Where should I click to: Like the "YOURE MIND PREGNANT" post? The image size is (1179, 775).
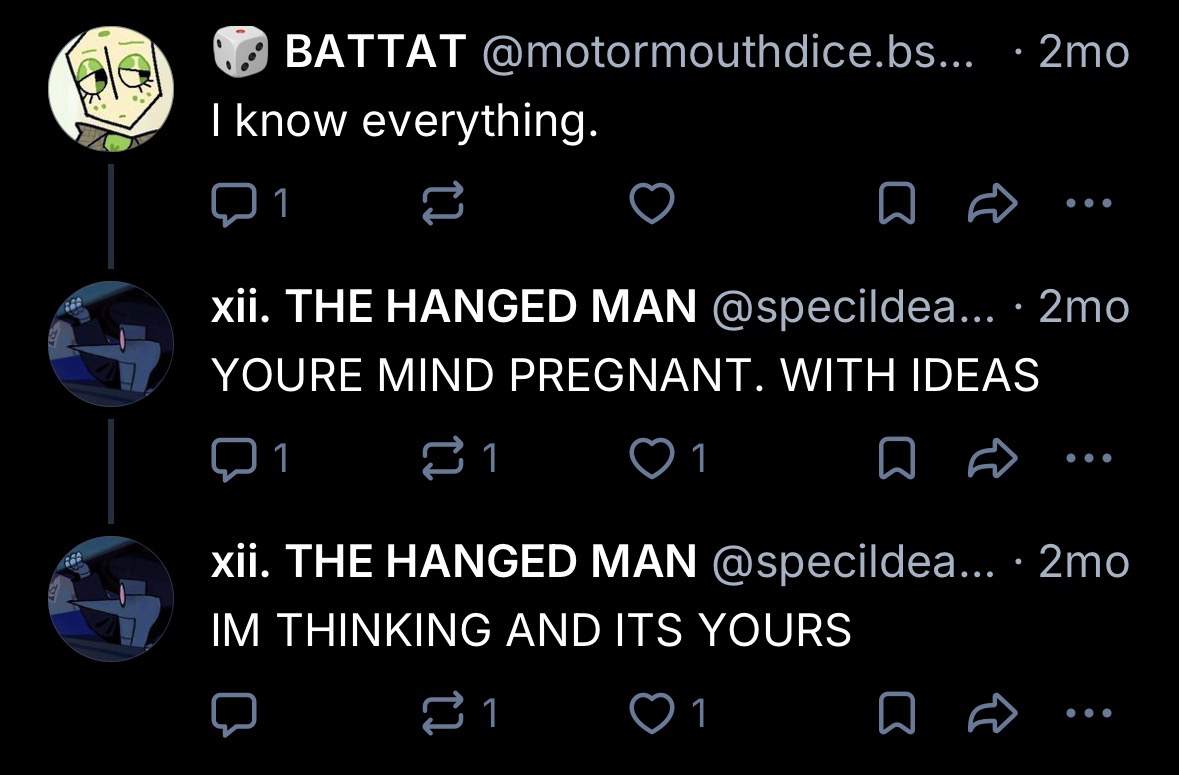(x=652, y=459)
